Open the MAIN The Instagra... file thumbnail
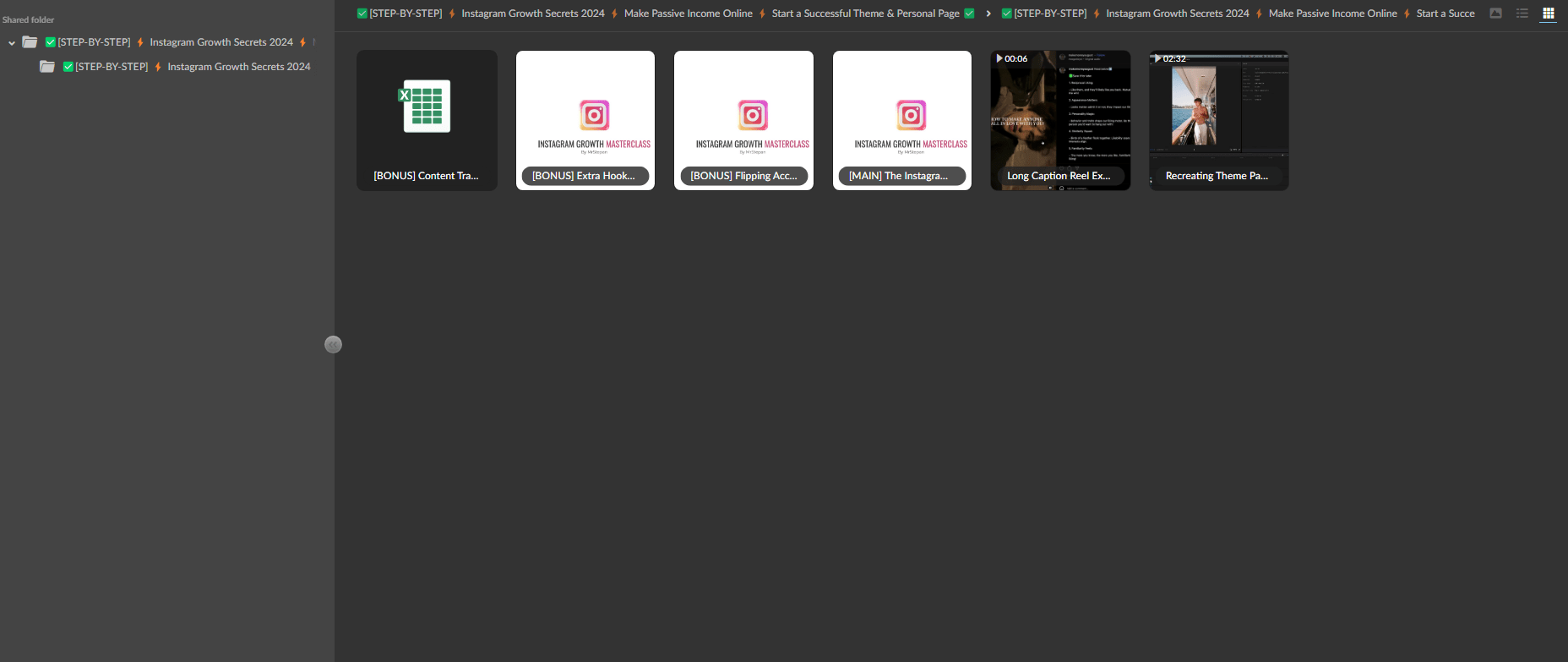The height and width of the screenshot is (662, 1568). (x=902, y=120)
